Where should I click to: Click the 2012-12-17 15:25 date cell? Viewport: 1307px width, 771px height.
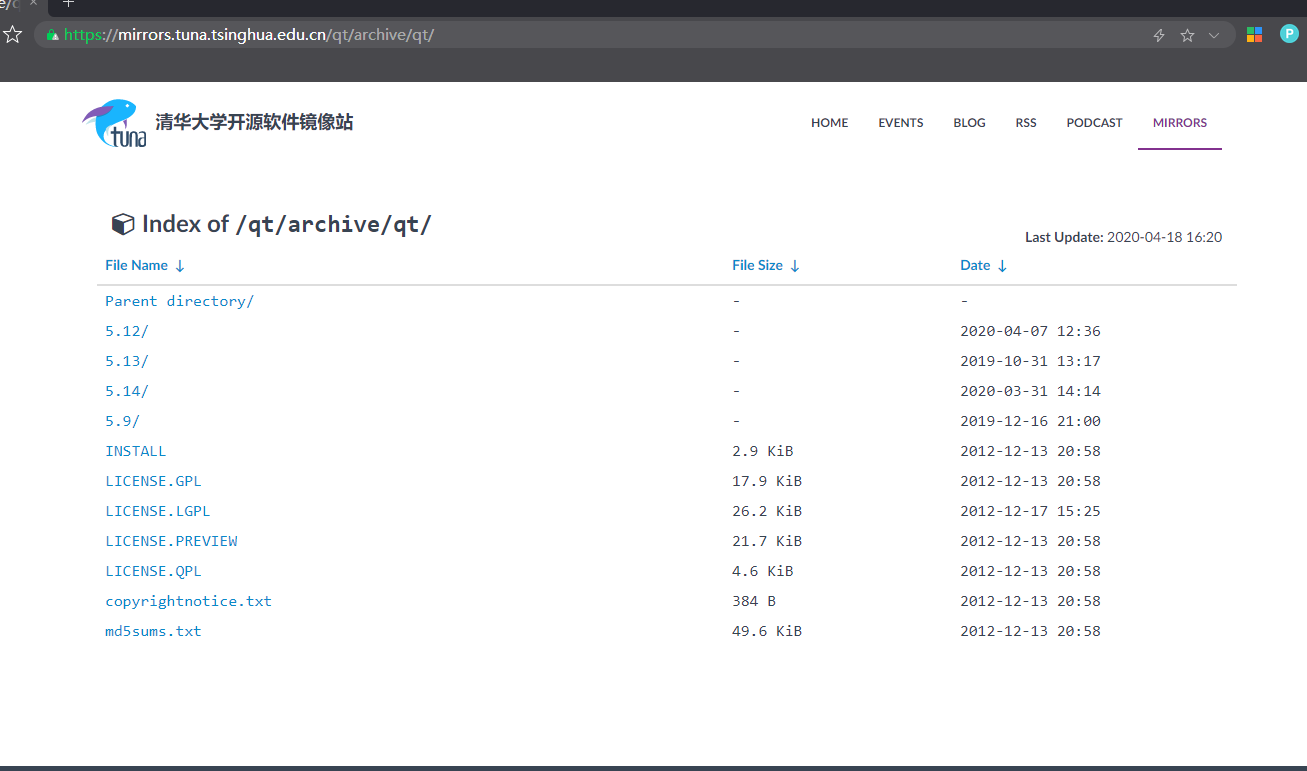[1030, 511]
